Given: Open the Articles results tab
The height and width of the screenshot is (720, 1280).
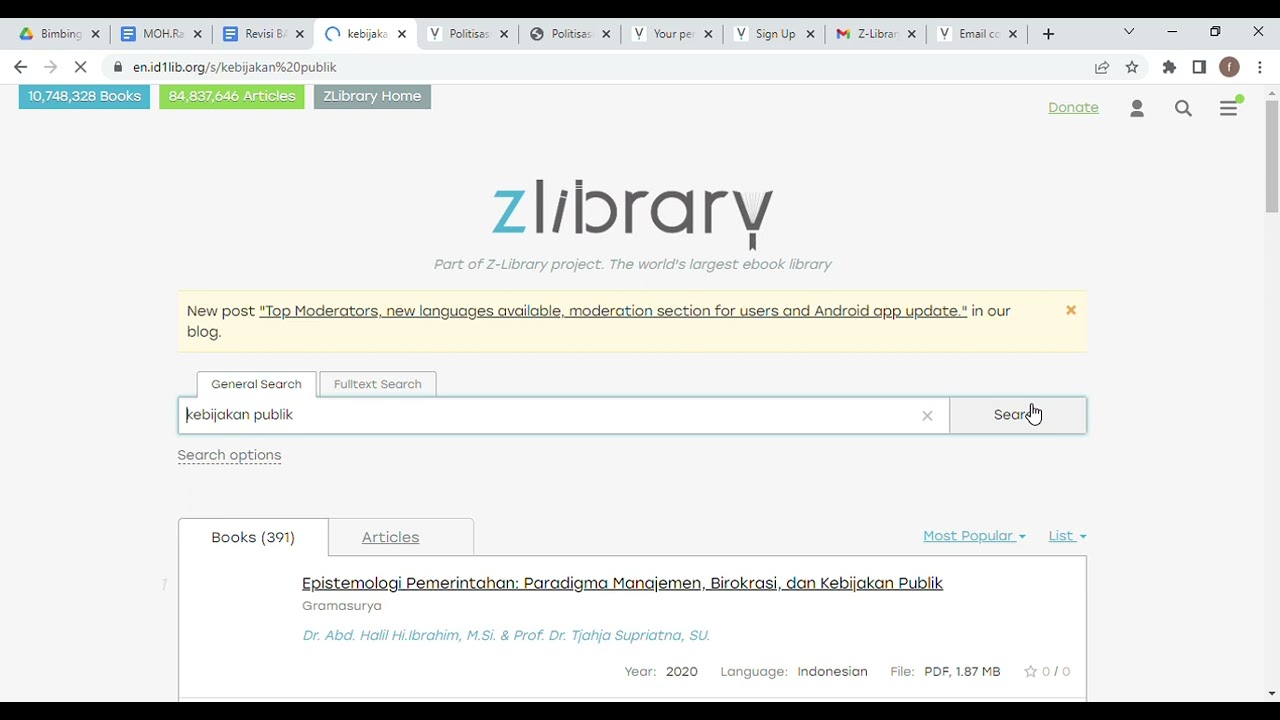Looking at the screenshot, I should (390, 537).
